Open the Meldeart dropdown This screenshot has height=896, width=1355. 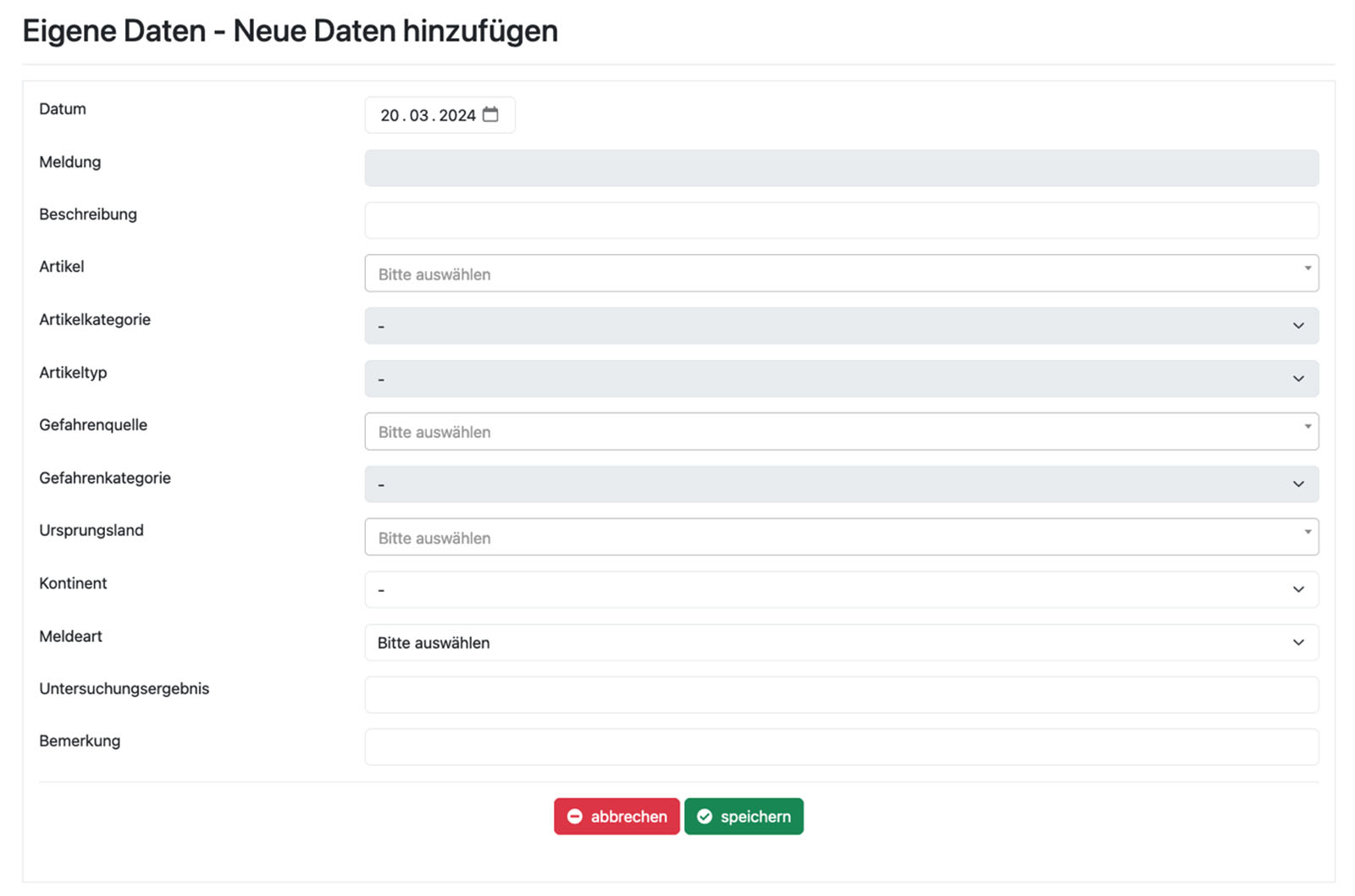coord(841,643)
